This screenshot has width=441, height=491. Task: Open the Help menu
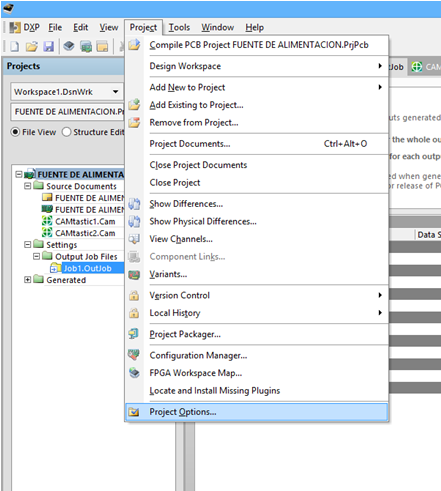click(254, 27)
